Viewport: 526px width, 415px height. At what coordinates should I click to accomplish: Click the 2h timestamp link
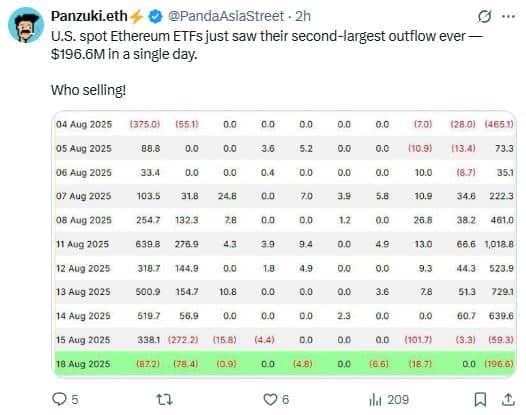pyautogui.click(x=303, y=16)
